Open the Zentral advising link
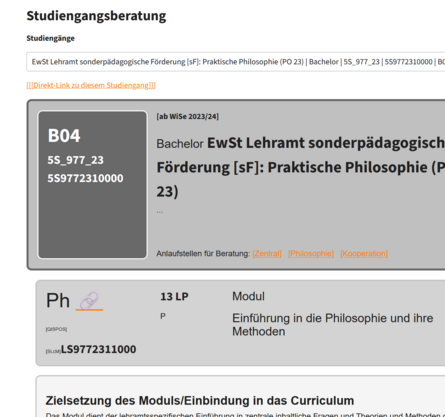The image size is (445, 417). (267, 254)
